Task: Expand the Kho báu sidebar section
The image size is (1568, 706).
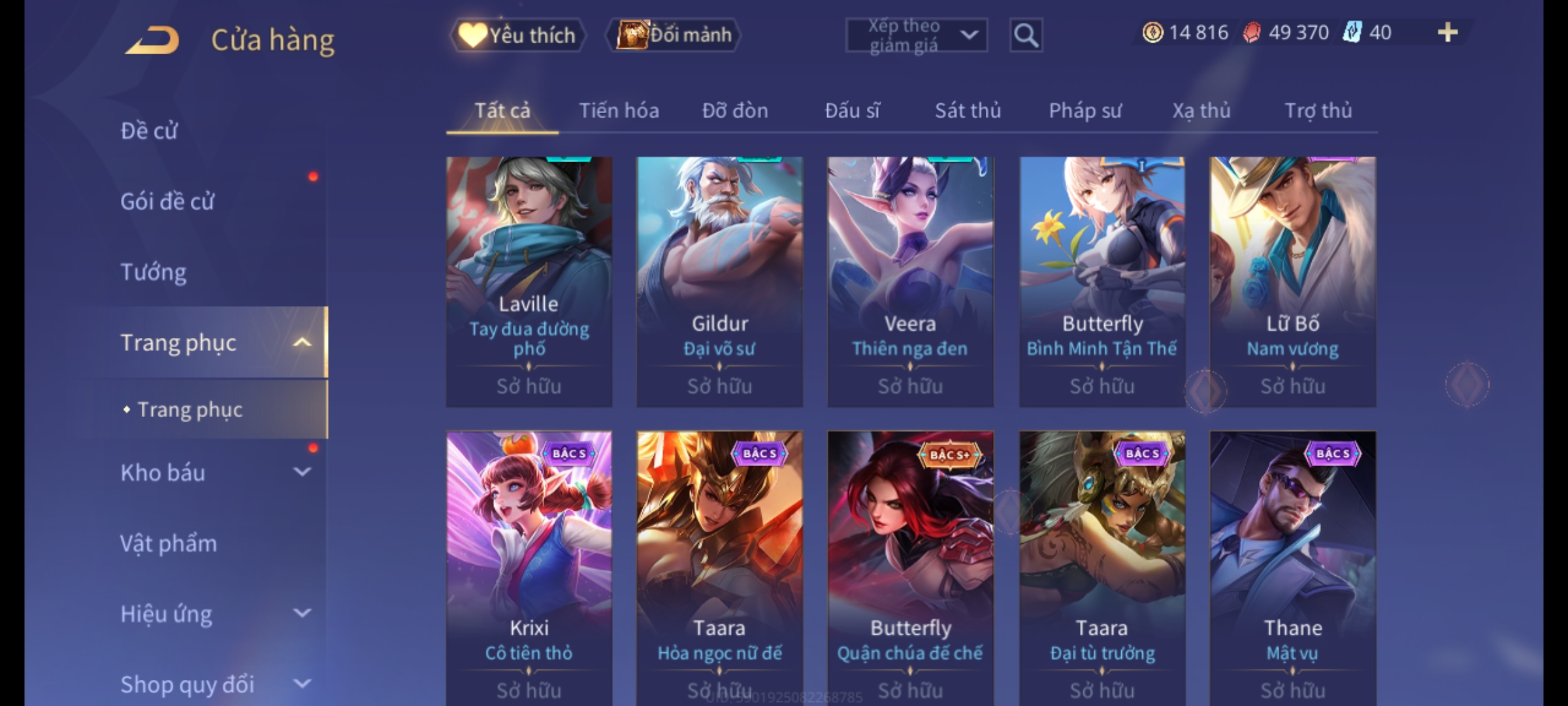Action: pyautogui.click(x=302, y=472)
